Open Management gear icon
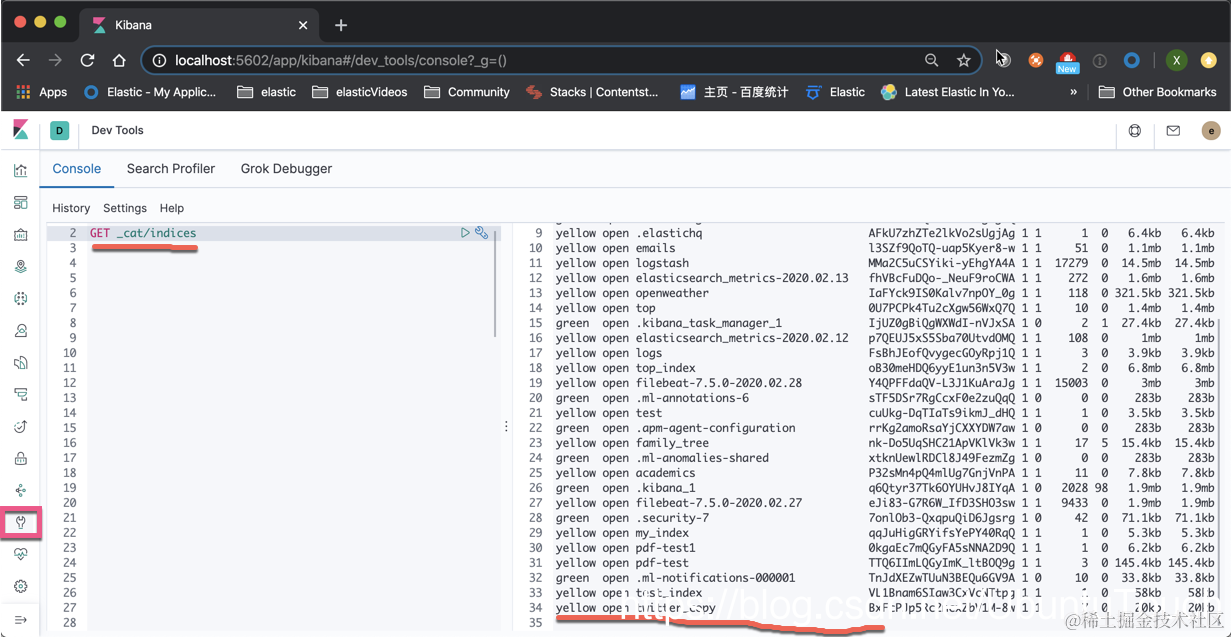The width and height of the screenshot is (1231, 637). tap(20, 587)
